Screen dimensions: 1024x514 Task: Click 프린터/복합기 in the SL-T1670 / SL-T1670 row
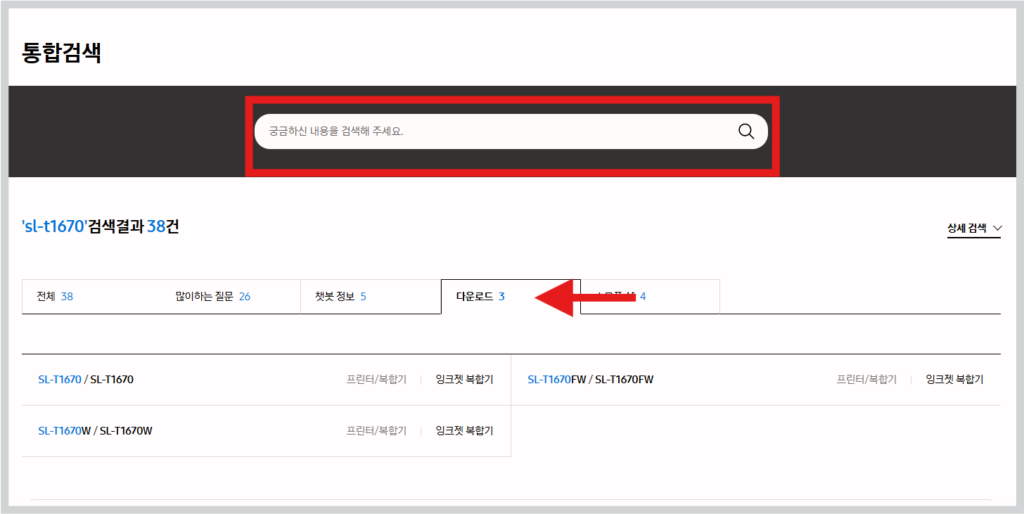click(x=376, y=379)
